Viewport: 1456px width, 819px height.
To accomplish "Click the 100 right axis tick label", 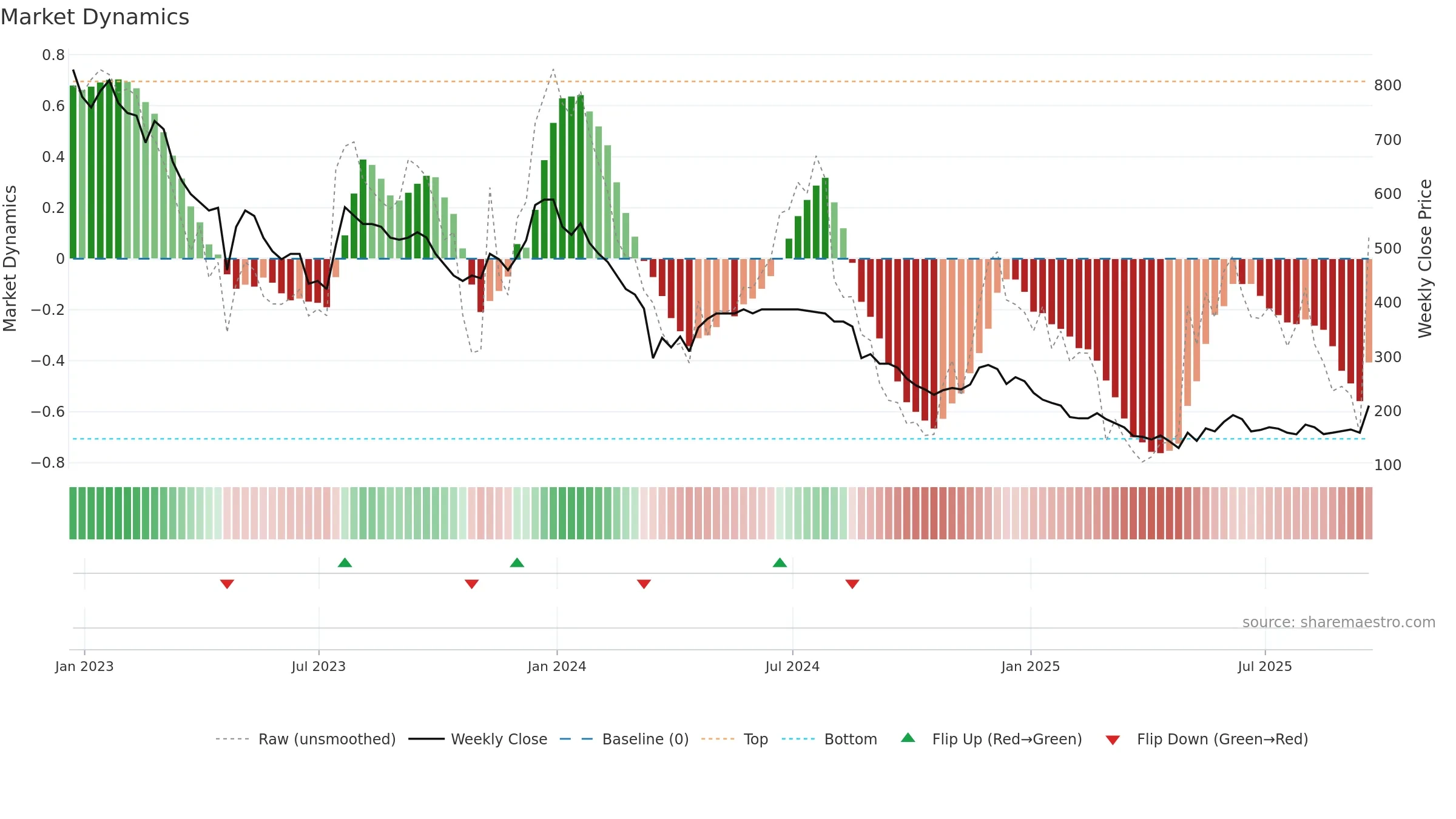I will click(x=1388, y=465).
